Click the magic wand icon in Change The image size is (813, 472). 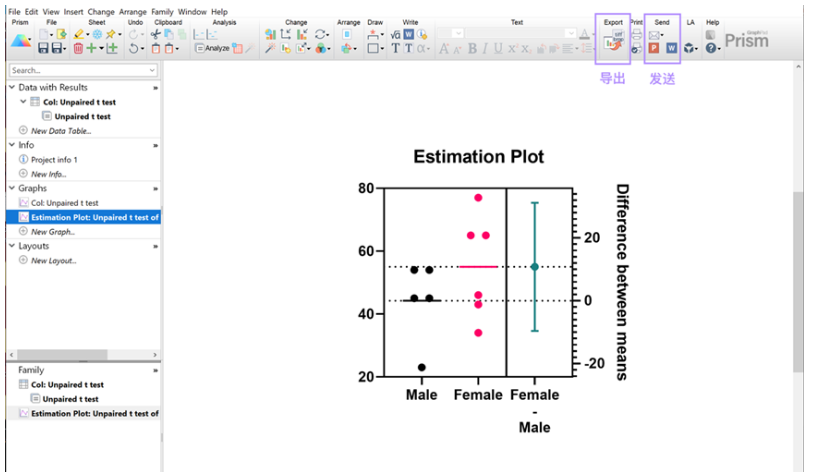pos(270,48)
